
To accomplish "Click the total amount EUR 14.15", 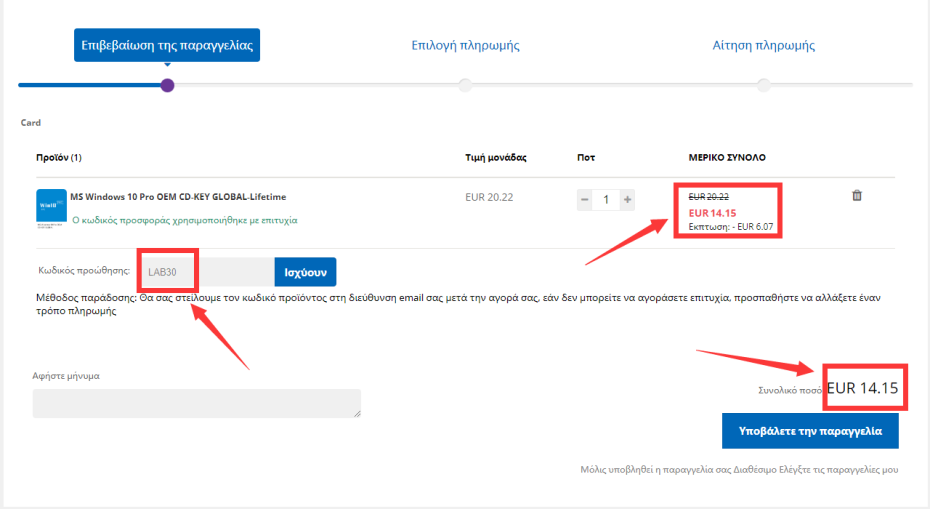I will tap(862, 388).
